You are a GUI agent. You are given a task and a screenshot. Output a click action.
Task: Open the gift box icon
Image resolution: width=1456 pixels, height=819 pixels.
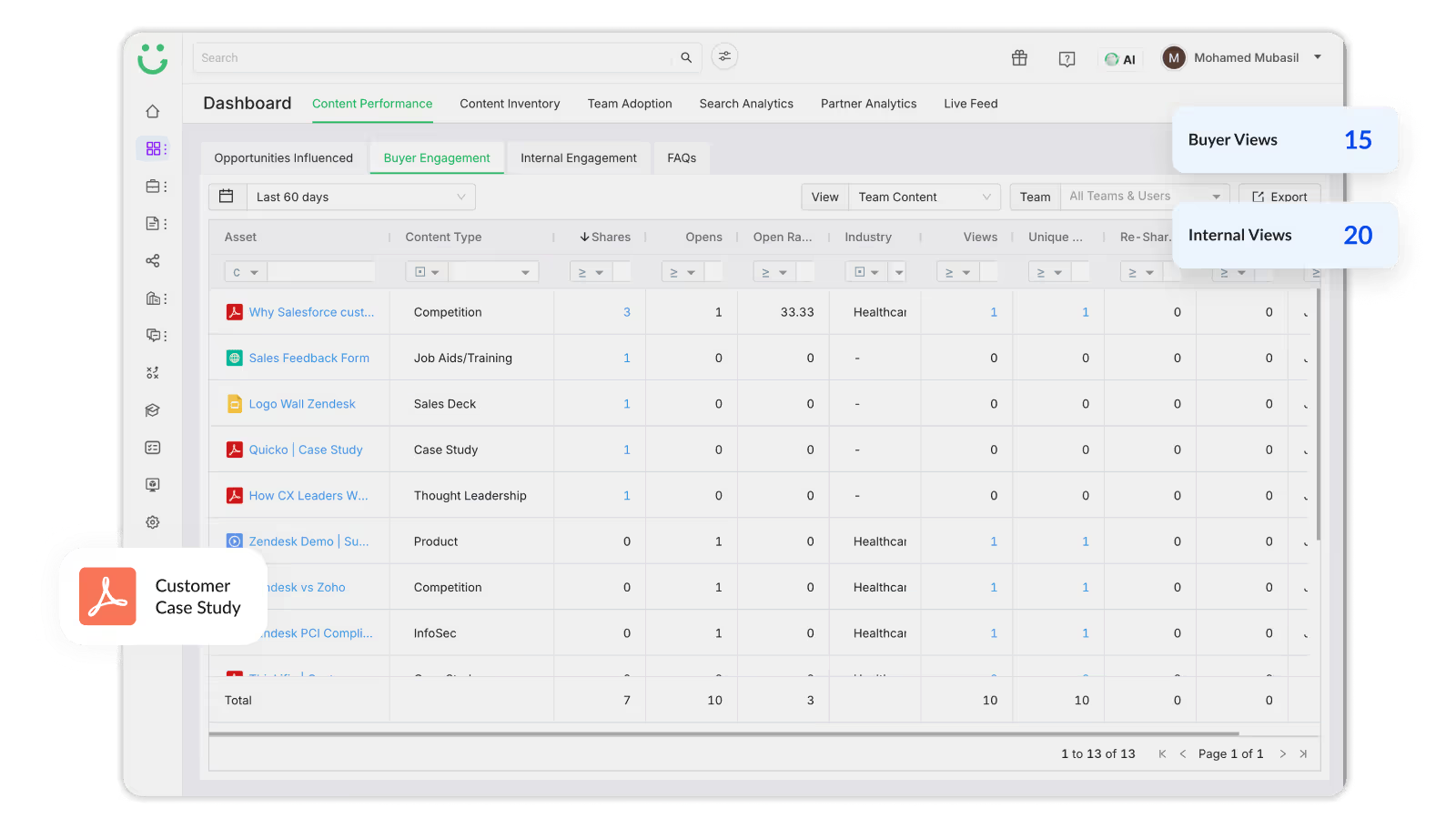[1019, 58]
